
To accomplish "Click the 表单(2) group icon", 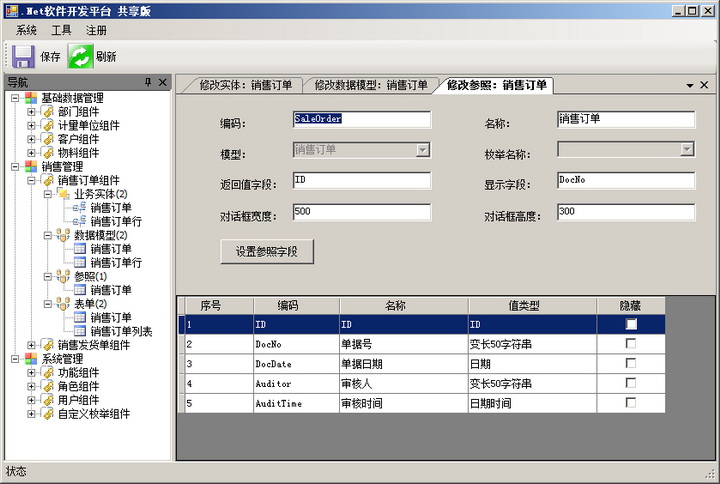I will (x=63, y=304).
